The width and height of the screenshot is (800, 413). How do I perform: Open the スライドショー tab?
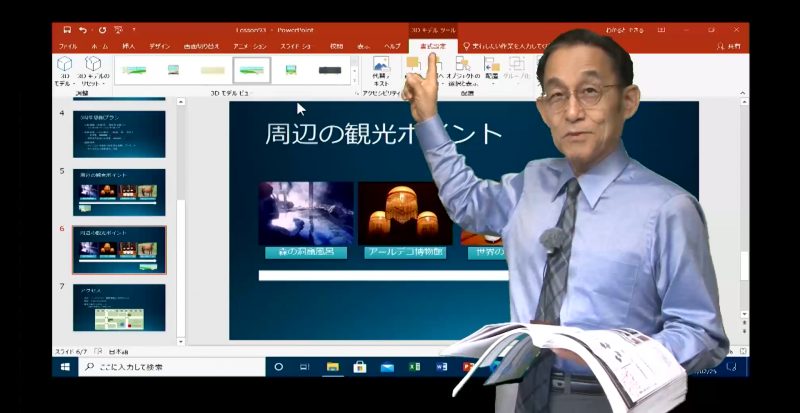[295, 46]
